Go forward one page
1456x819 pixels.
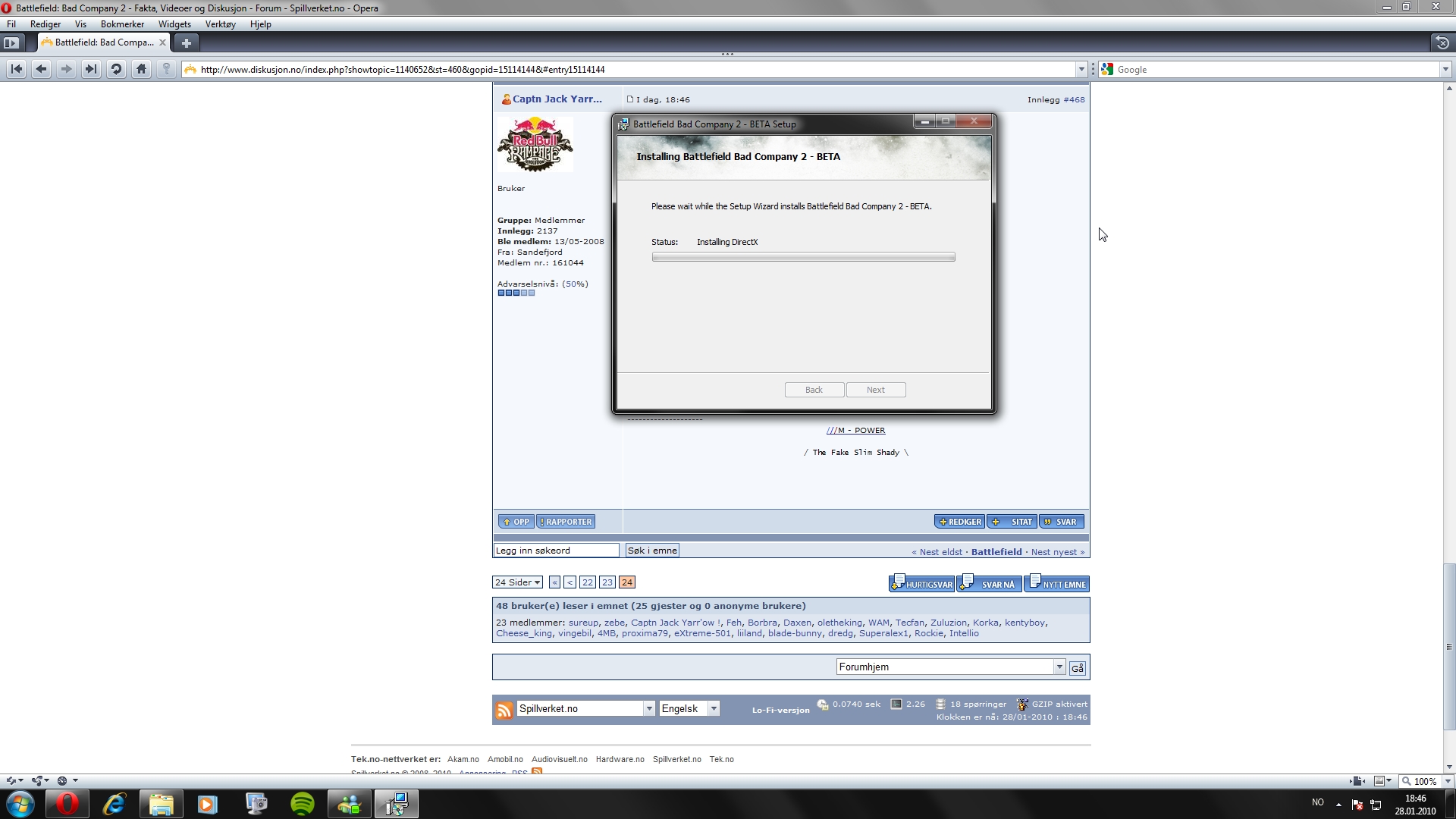(x=67, y=69)
